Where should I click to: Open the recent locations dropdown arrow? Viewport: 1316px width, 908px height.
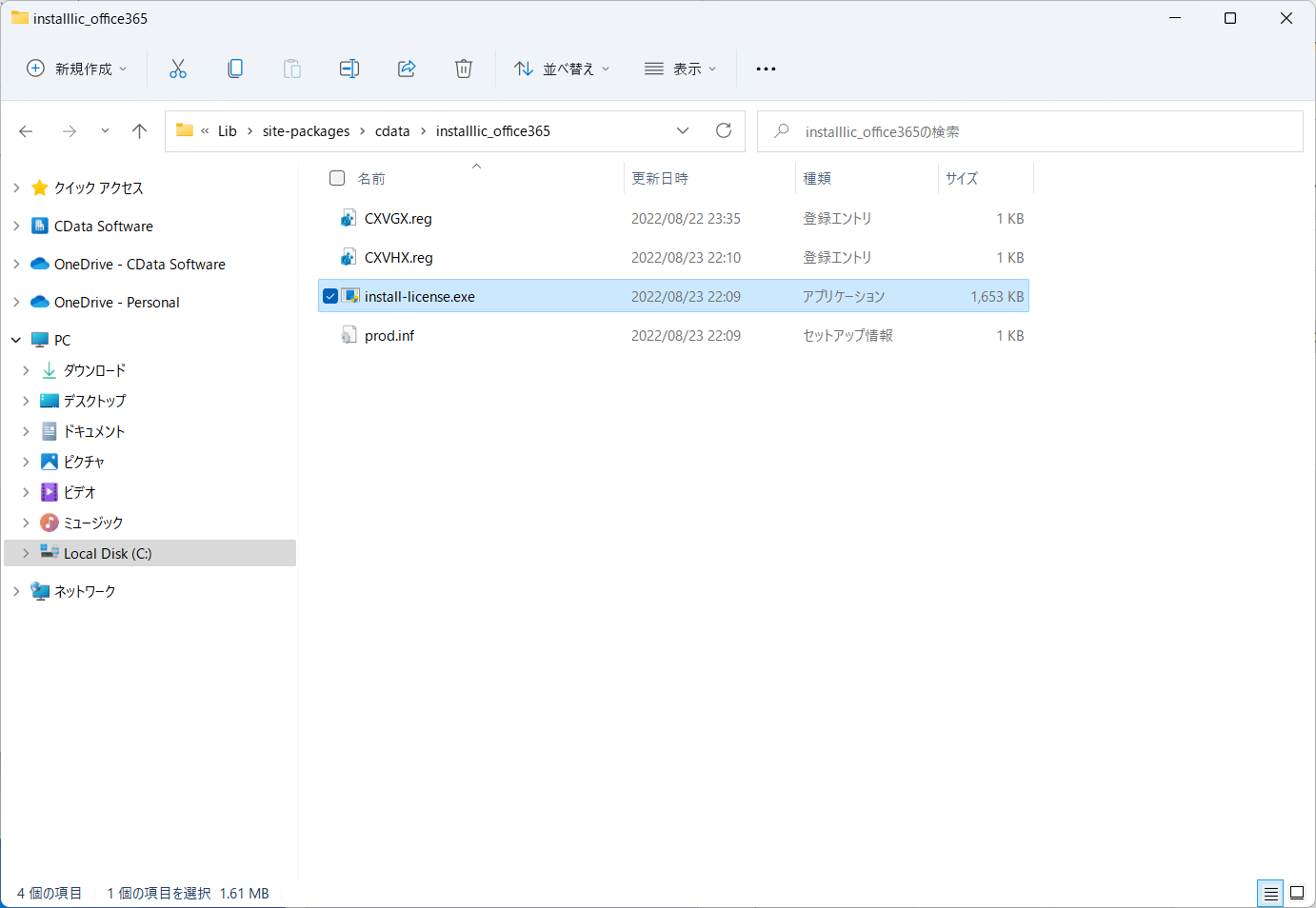(x=105, y=131)
